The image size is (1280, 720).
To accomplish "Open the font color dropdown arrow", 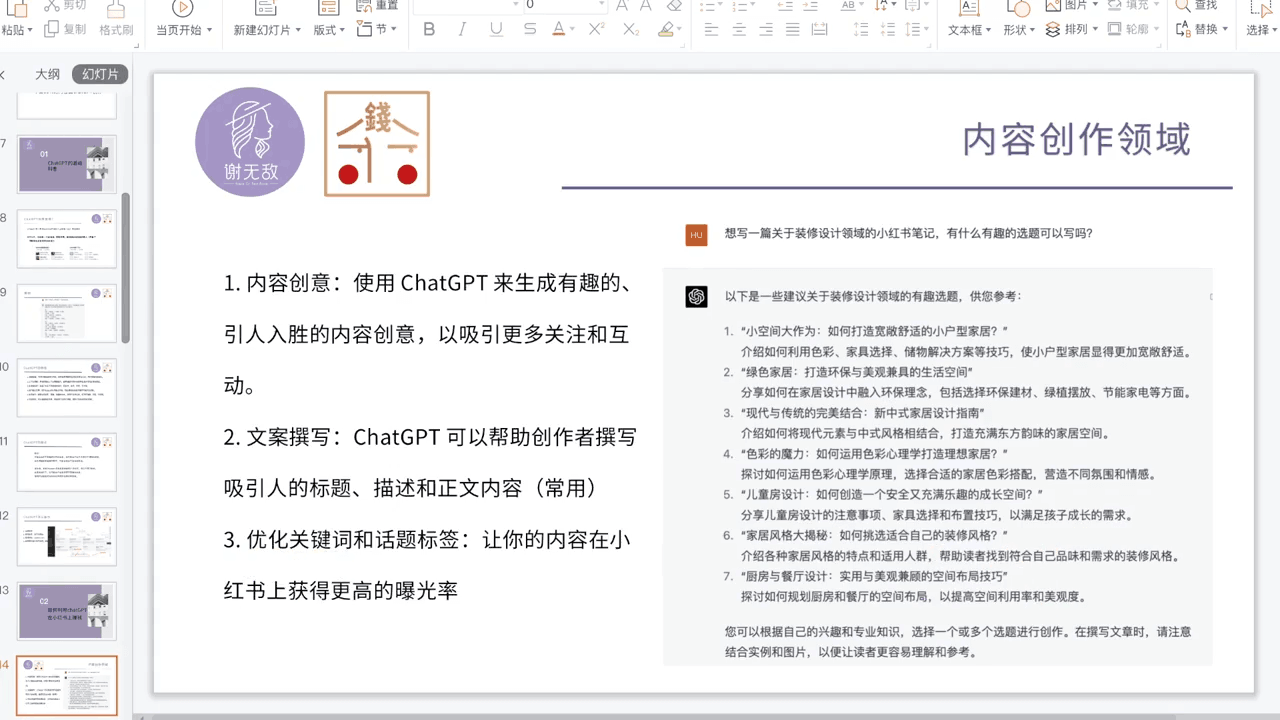I will pyautogui.click(x=572, y=30).
